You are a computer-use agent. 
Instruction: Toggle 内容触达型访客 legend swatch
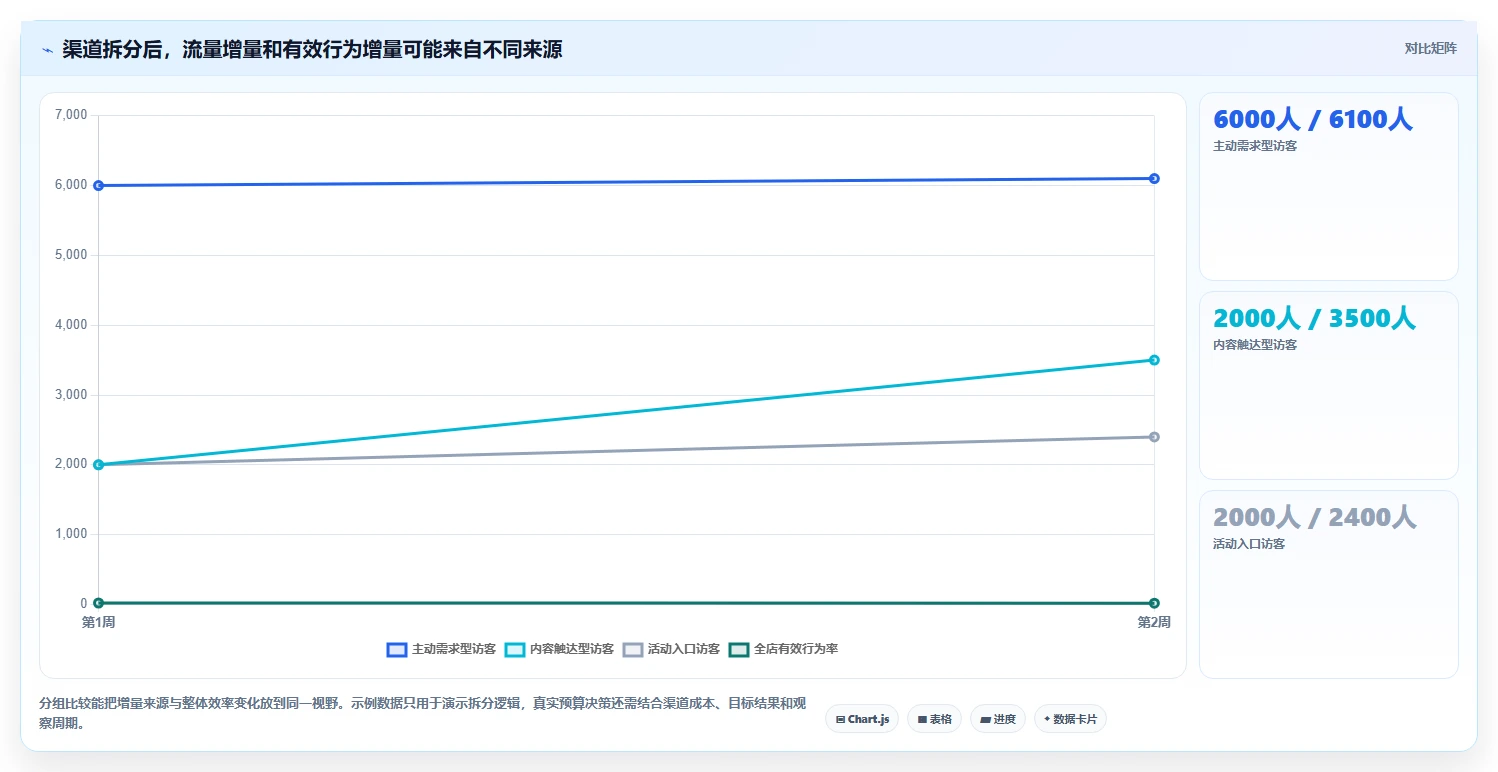point(515,649)
